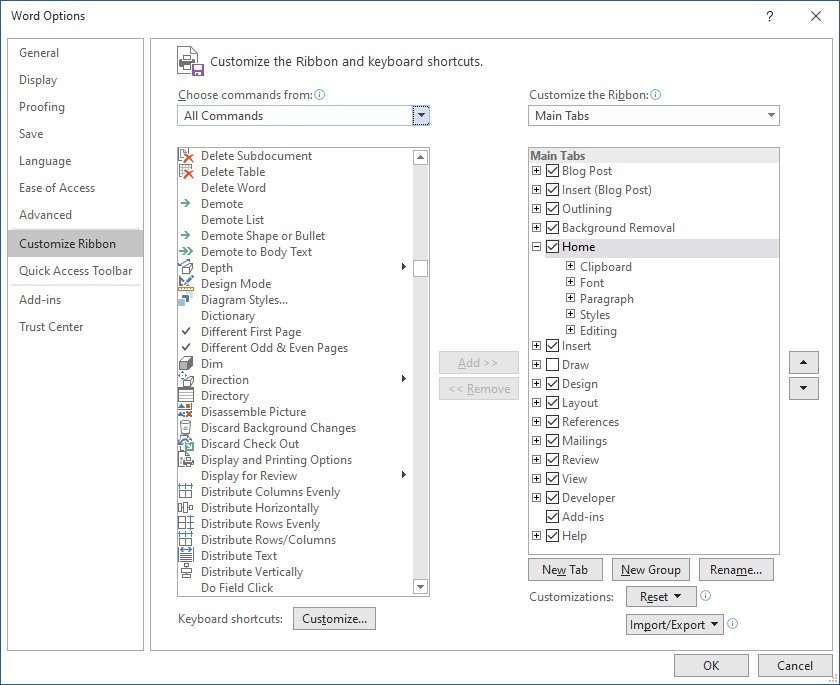840x685 pixels.
Task: Click the Rename button
Action: pos(736,570)
